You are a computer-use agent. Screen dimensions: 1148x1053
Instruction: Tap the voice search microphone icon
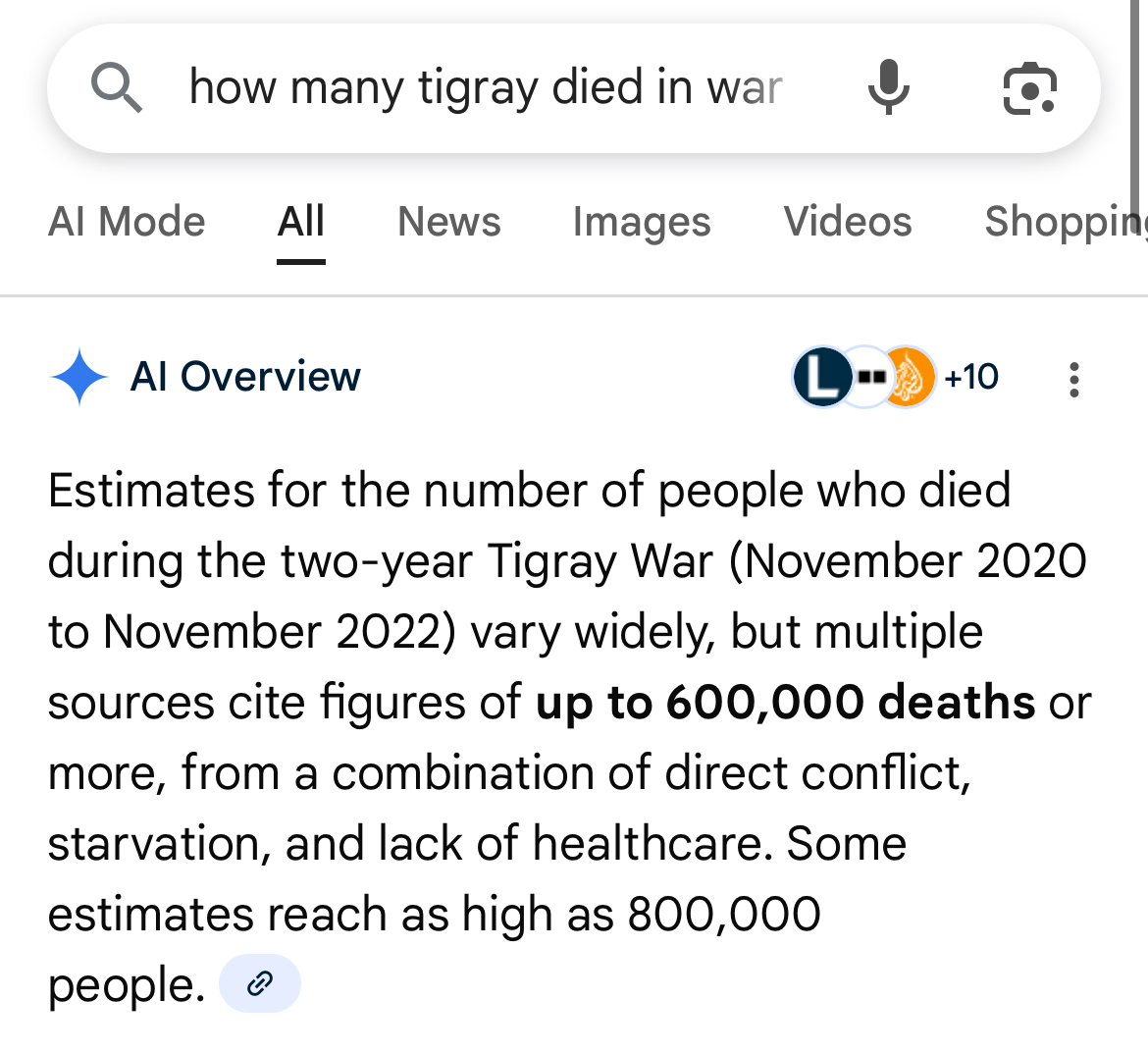889,87
